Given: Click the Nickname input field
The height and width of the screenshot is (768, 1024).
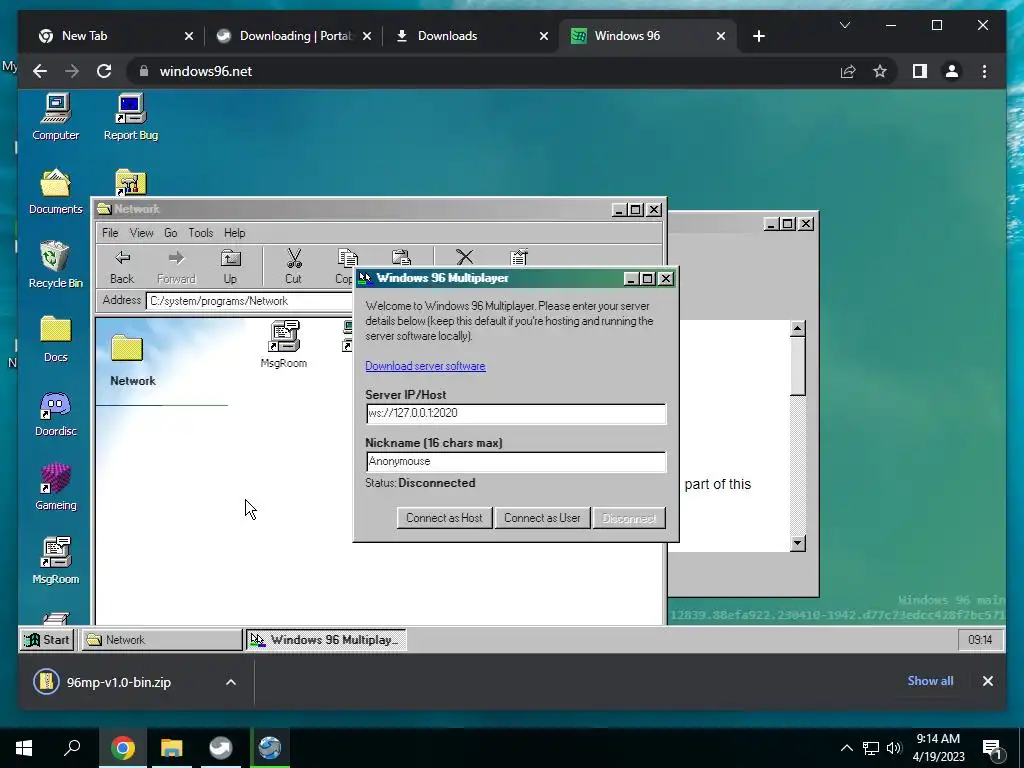Looking at the screenshot, I should click(x=516, y=462).
